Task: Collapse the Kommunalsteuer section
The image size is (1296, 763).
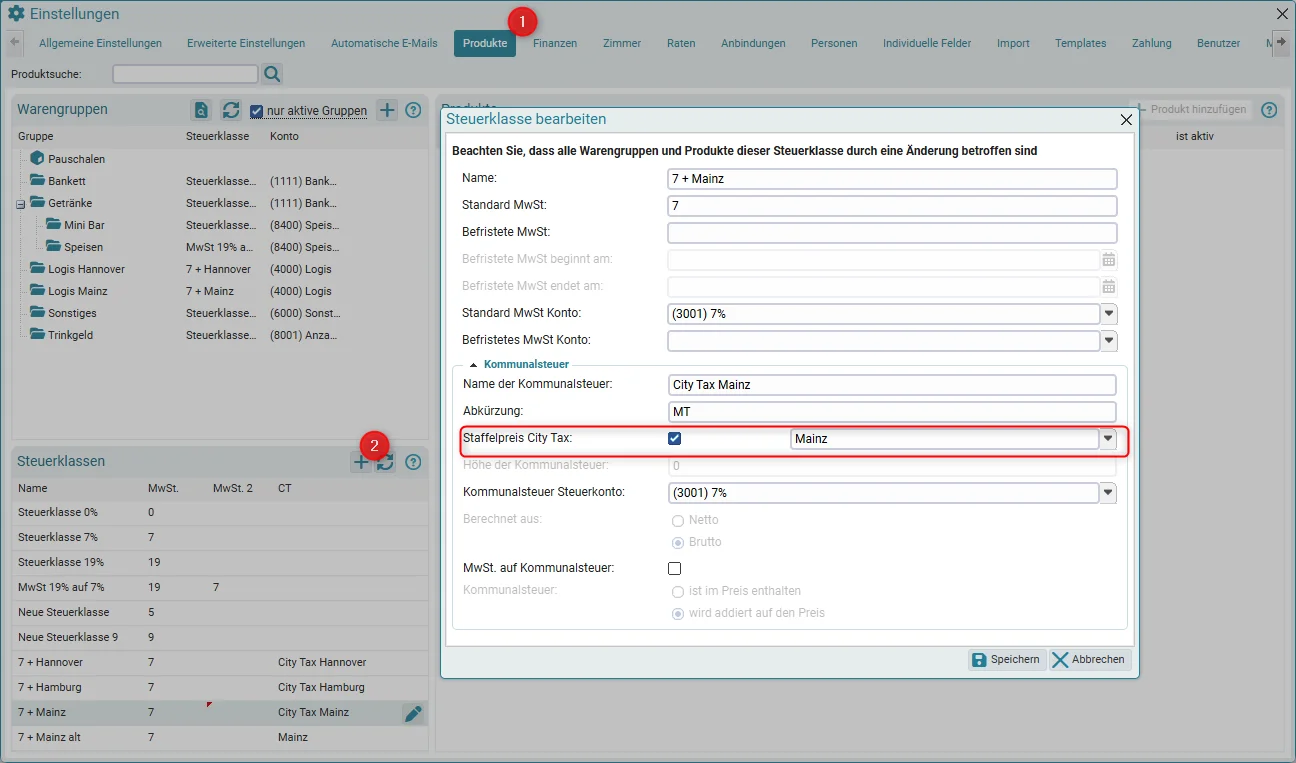Action: click(472, 365)
